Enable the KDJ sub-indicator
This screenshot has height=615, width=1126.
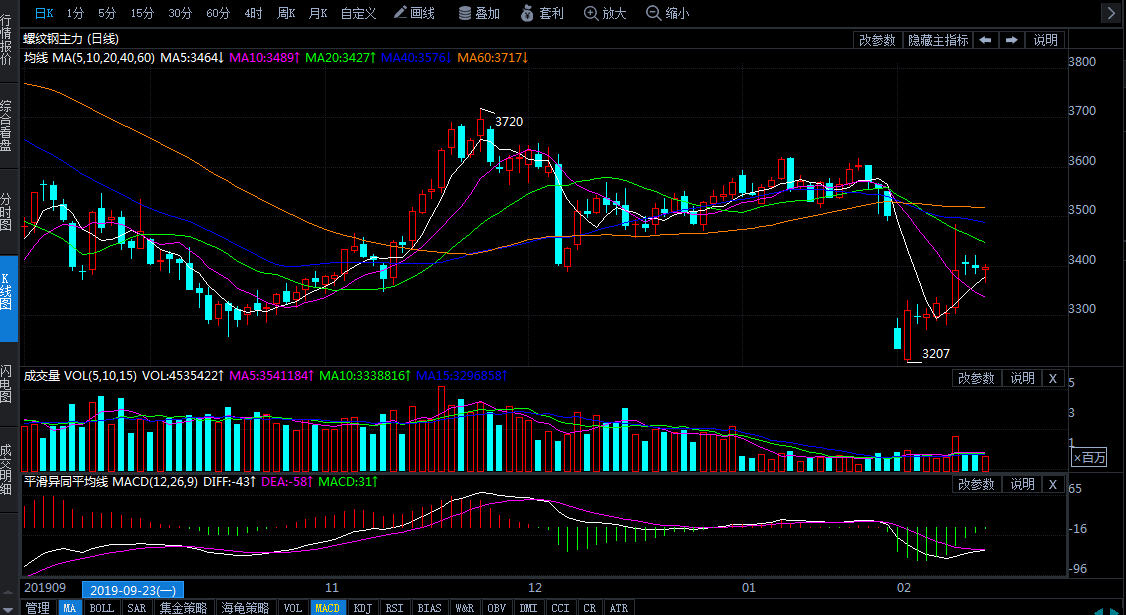[x=362, y=607]
